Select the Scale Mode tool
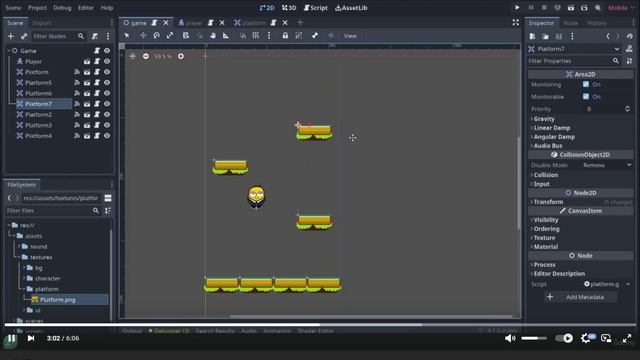This screenshot has height=360, width=640. (170, 36)
